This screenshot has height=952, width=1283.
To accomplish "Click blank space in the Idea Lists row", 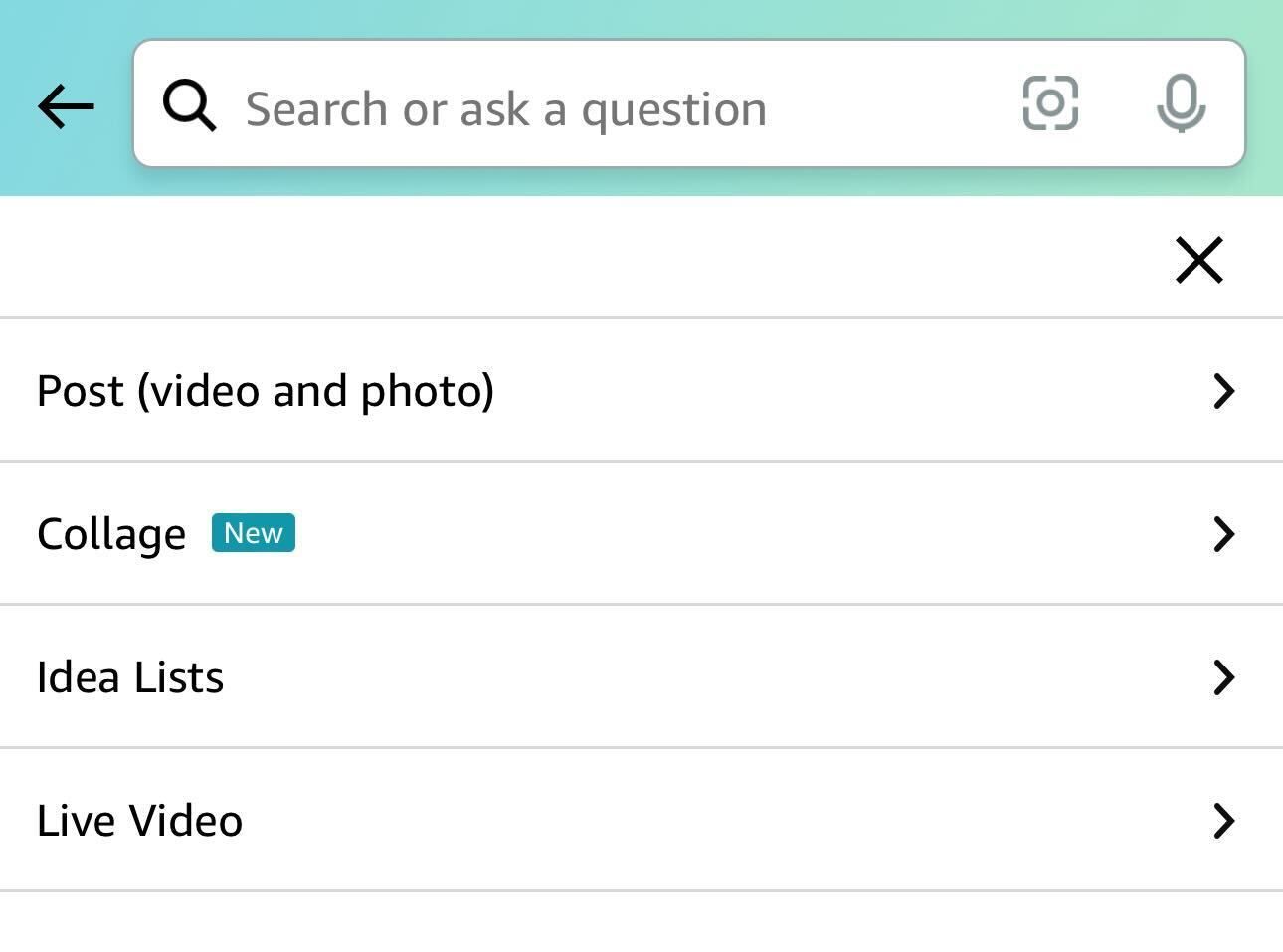I will (696, 677).
